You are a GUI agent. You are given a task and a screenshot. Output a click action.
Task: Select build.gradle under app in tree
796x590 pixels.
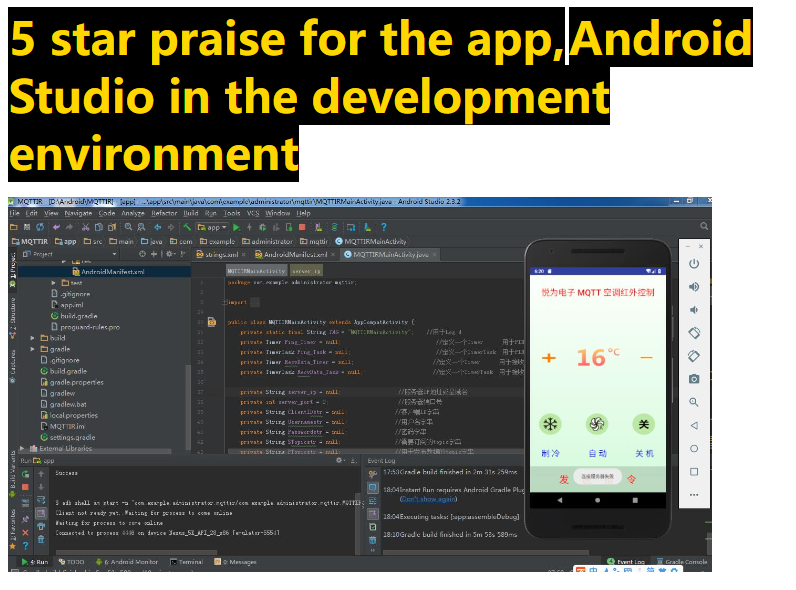point(74,316)
